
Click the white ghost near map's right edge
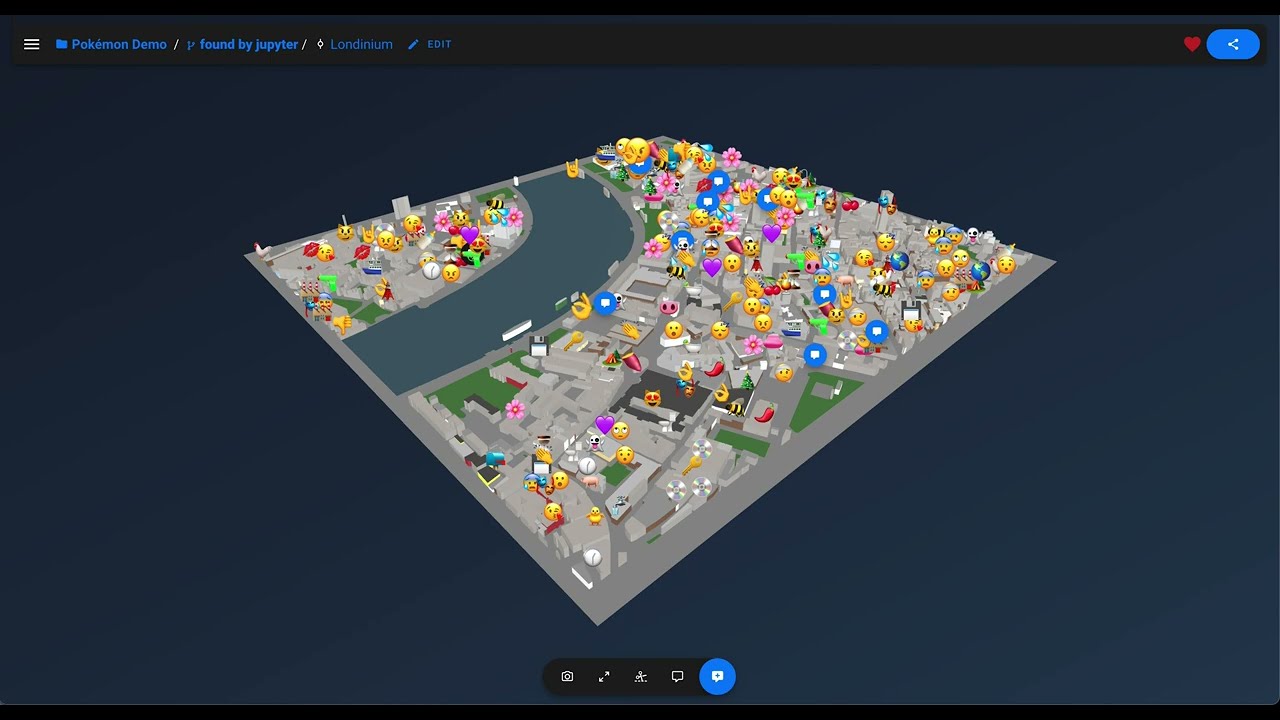972,236
